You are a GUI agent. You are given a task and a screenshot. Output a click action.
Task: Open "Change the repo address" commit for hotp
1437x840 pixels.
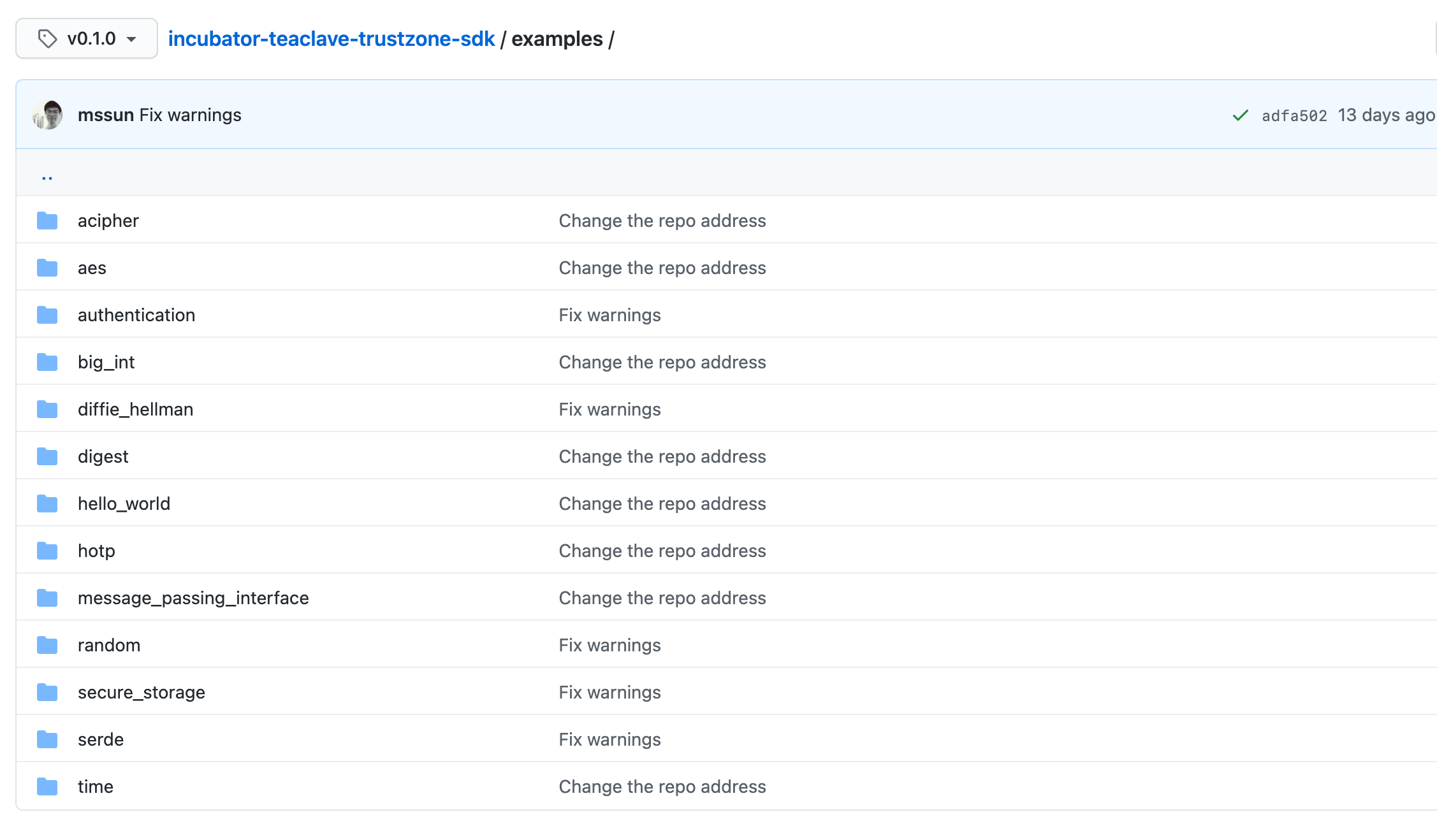[662, 551]
